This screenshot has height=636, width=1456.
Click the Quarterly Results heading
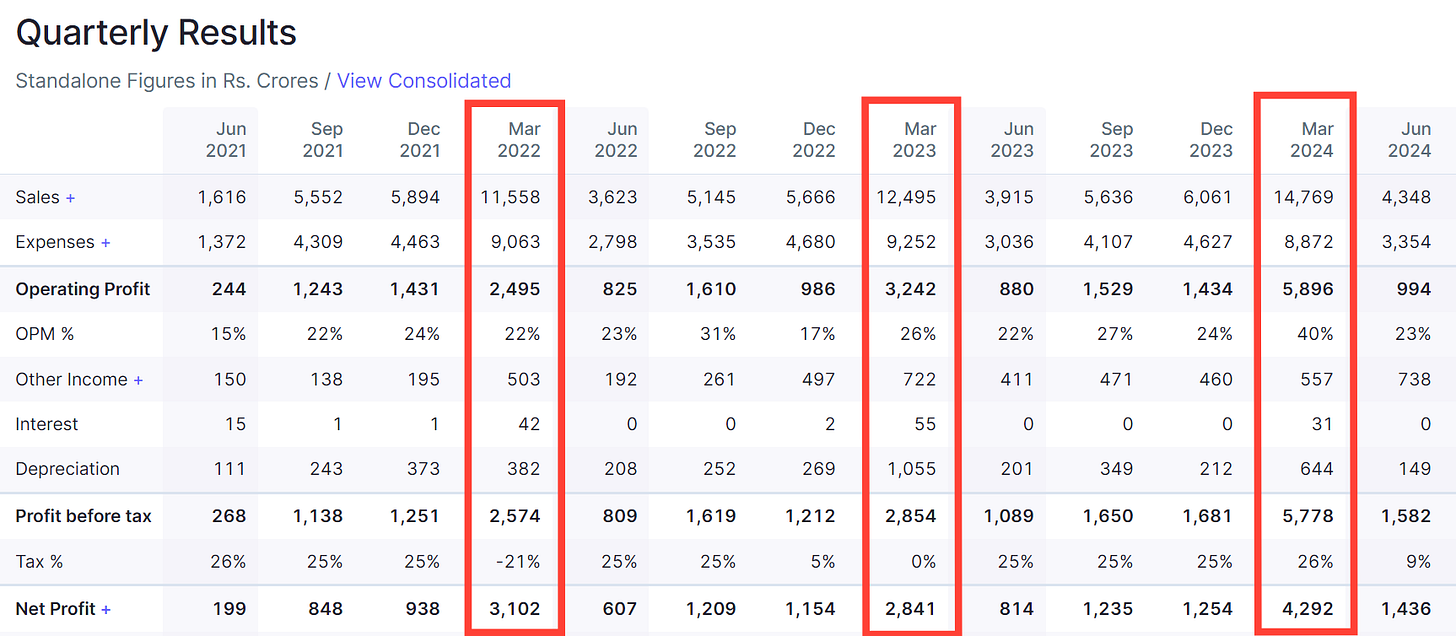(x=156, y=33)
